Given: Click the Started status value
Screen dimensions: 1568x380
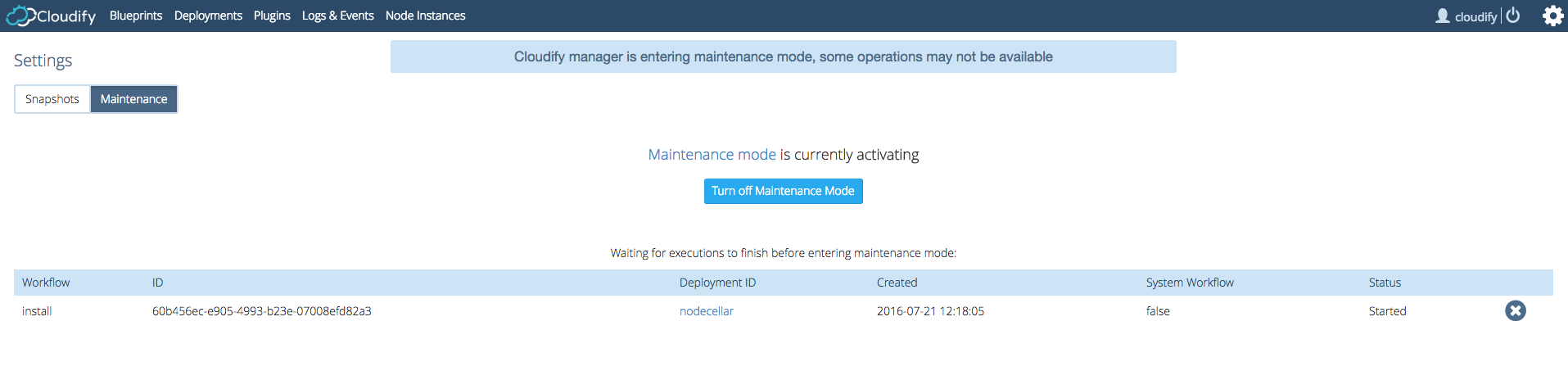Looking at the screenshot, I should coord(1387,311).
